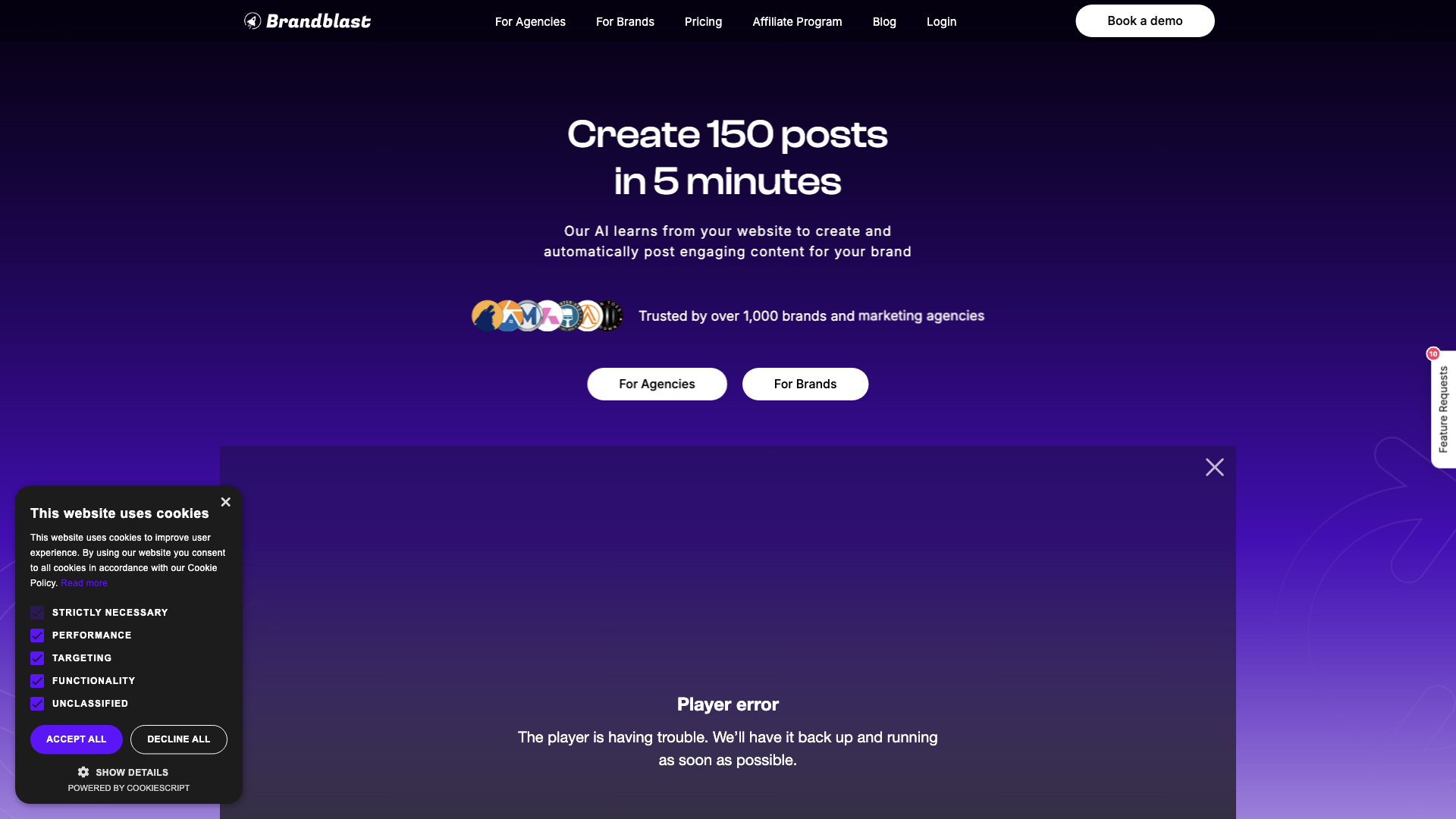Expand the Show Details cookie section
Viewport: 1456px width, 819px height.
click(x=123, y=772)
